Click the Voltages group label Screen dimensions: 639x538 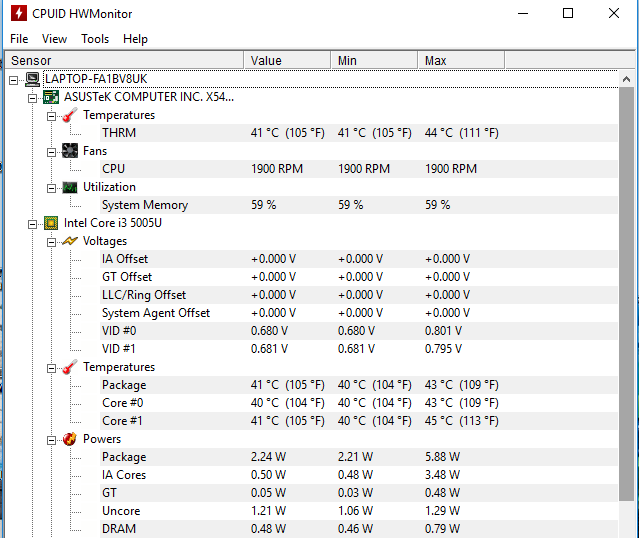coord(105,241)
